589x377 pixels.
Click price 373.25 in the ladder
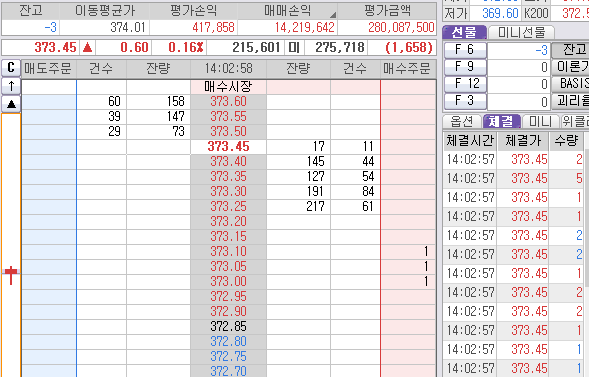click(x=228, y=207)
